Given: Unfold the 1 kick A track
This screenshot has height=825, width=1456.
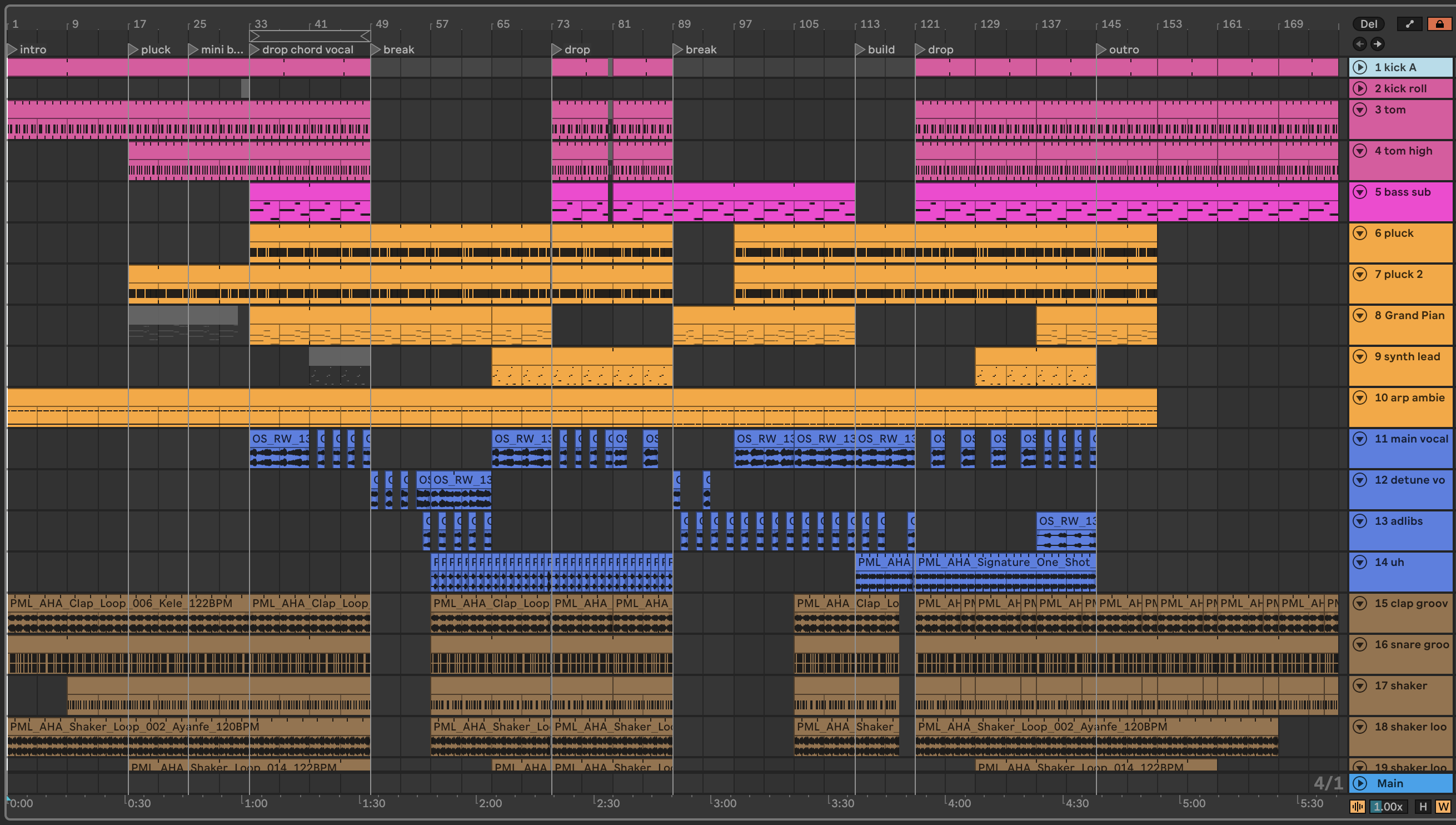Looking at the screenshot, I should 1360,67.
